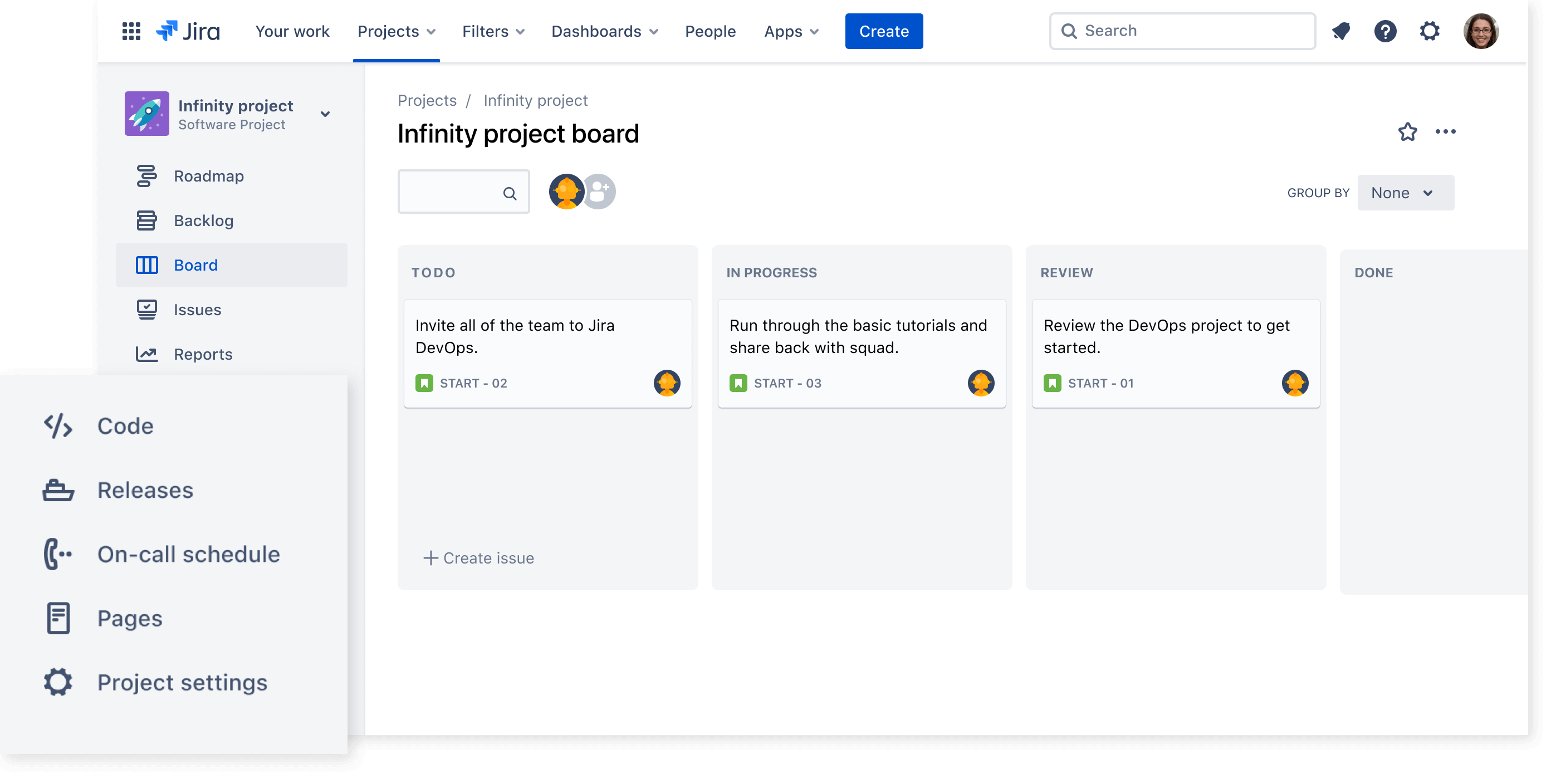Click the Code icon in sidebar

tap(57, 425)
